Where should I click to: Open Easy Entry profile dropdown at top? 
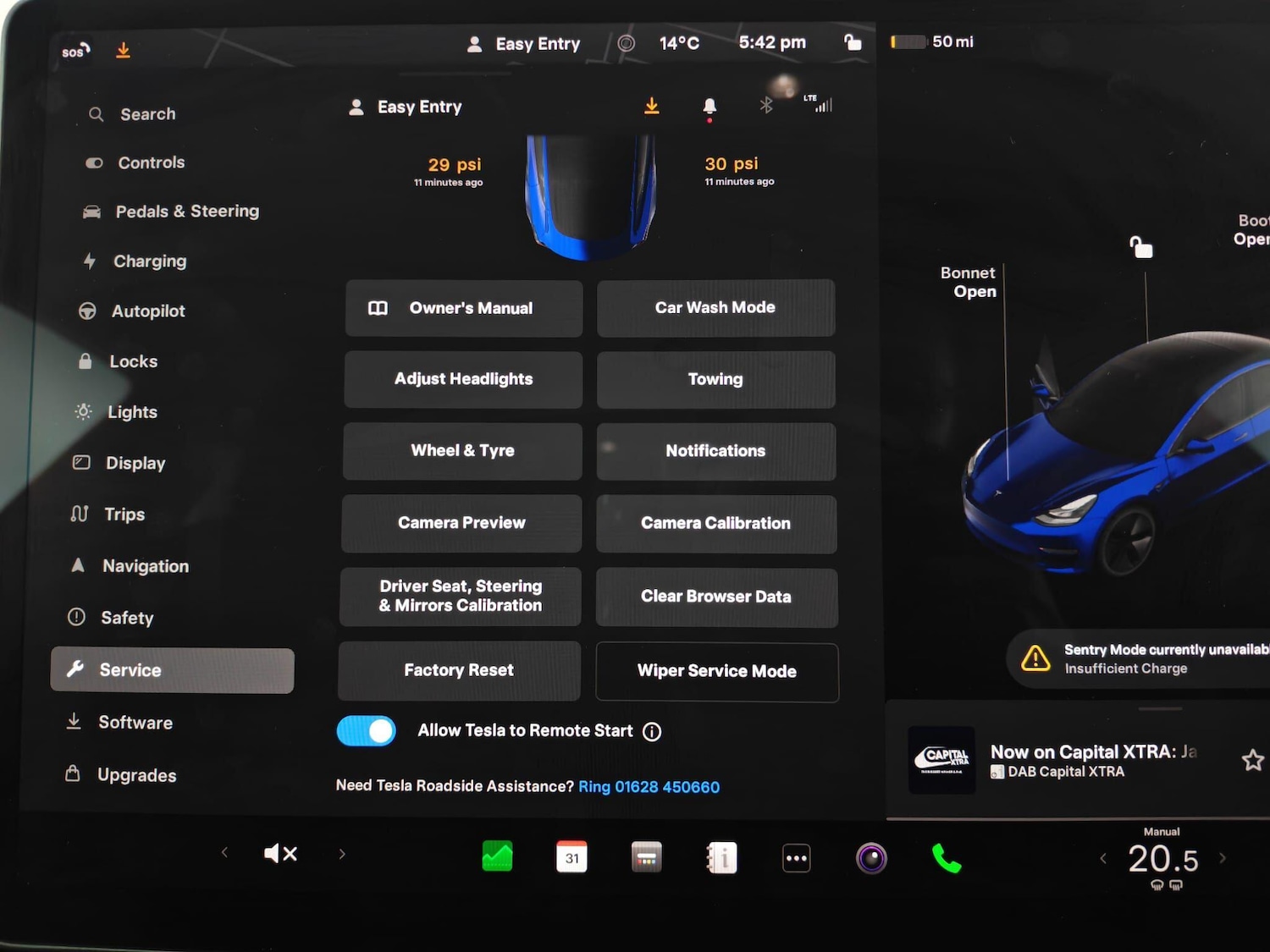[524, 44]
